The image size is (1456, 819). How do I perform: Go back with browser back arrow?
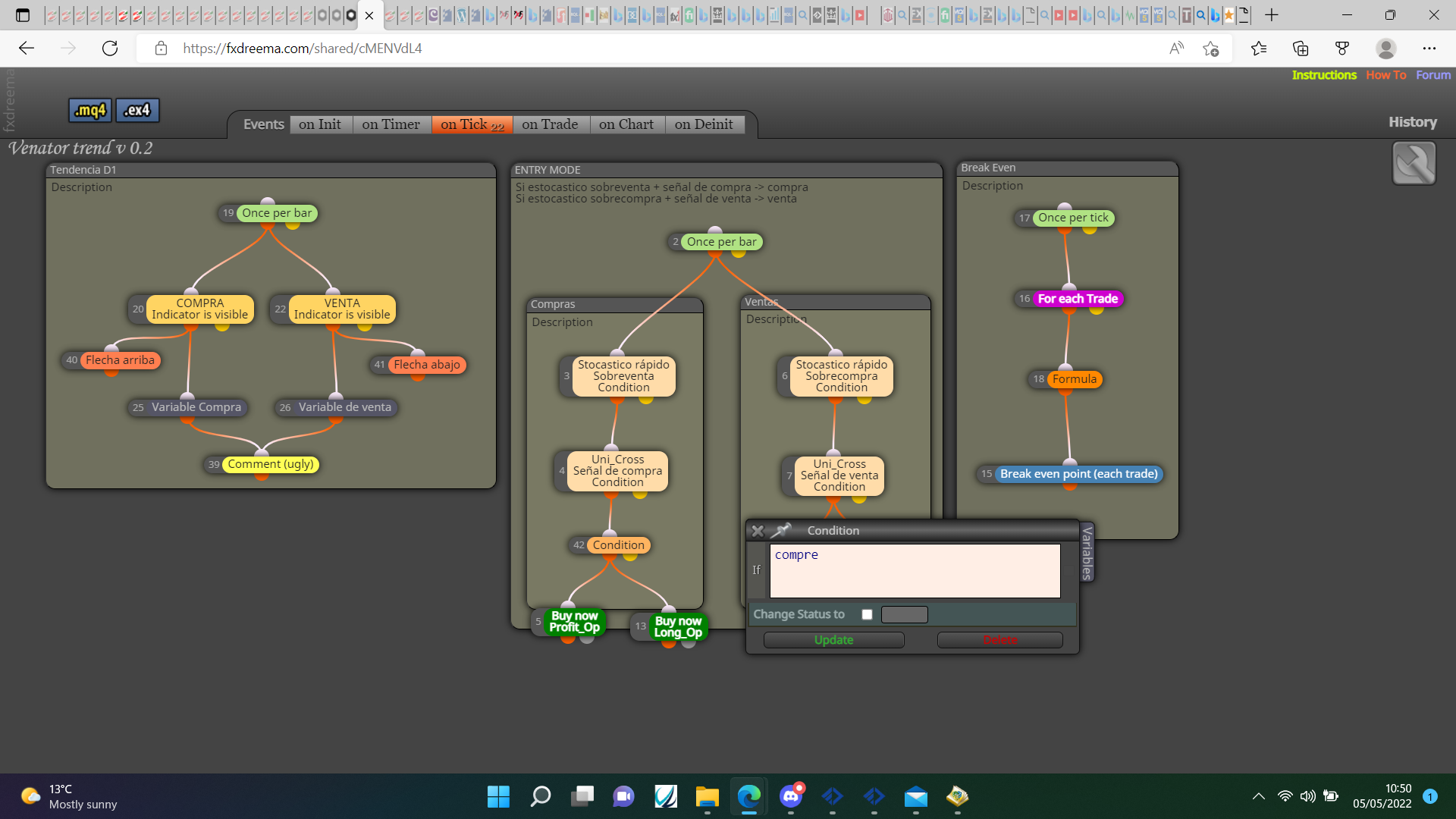(27, 49)
